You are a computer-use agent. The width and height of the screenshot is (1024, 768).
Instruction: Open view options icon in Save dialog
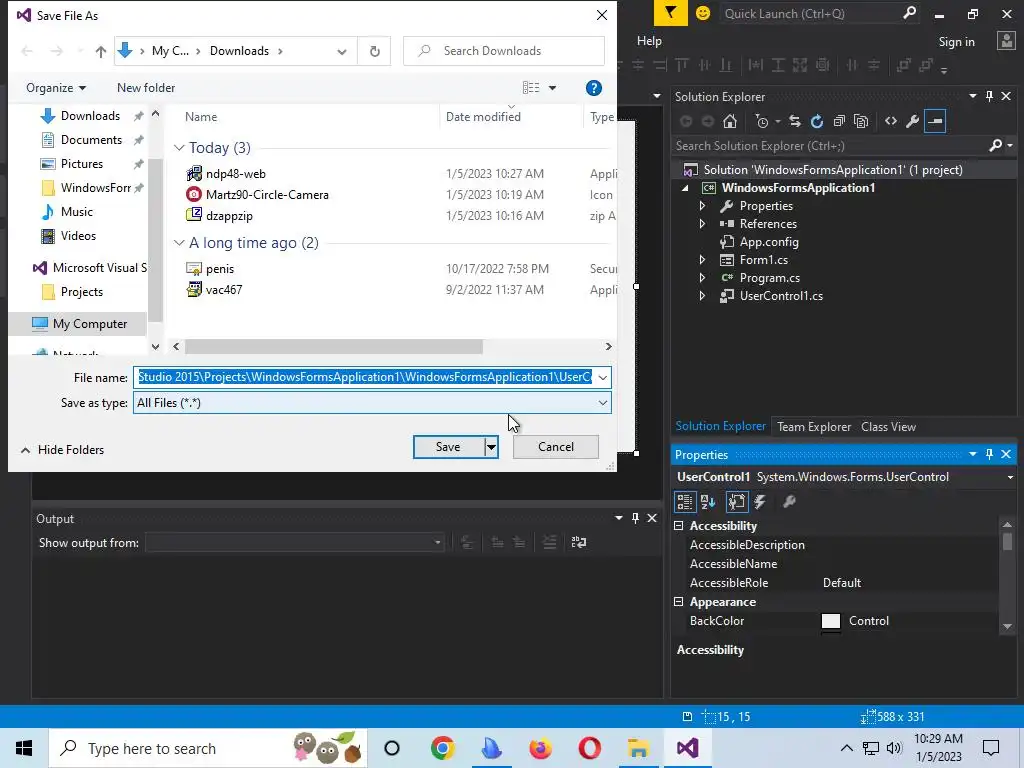(532, 88)
